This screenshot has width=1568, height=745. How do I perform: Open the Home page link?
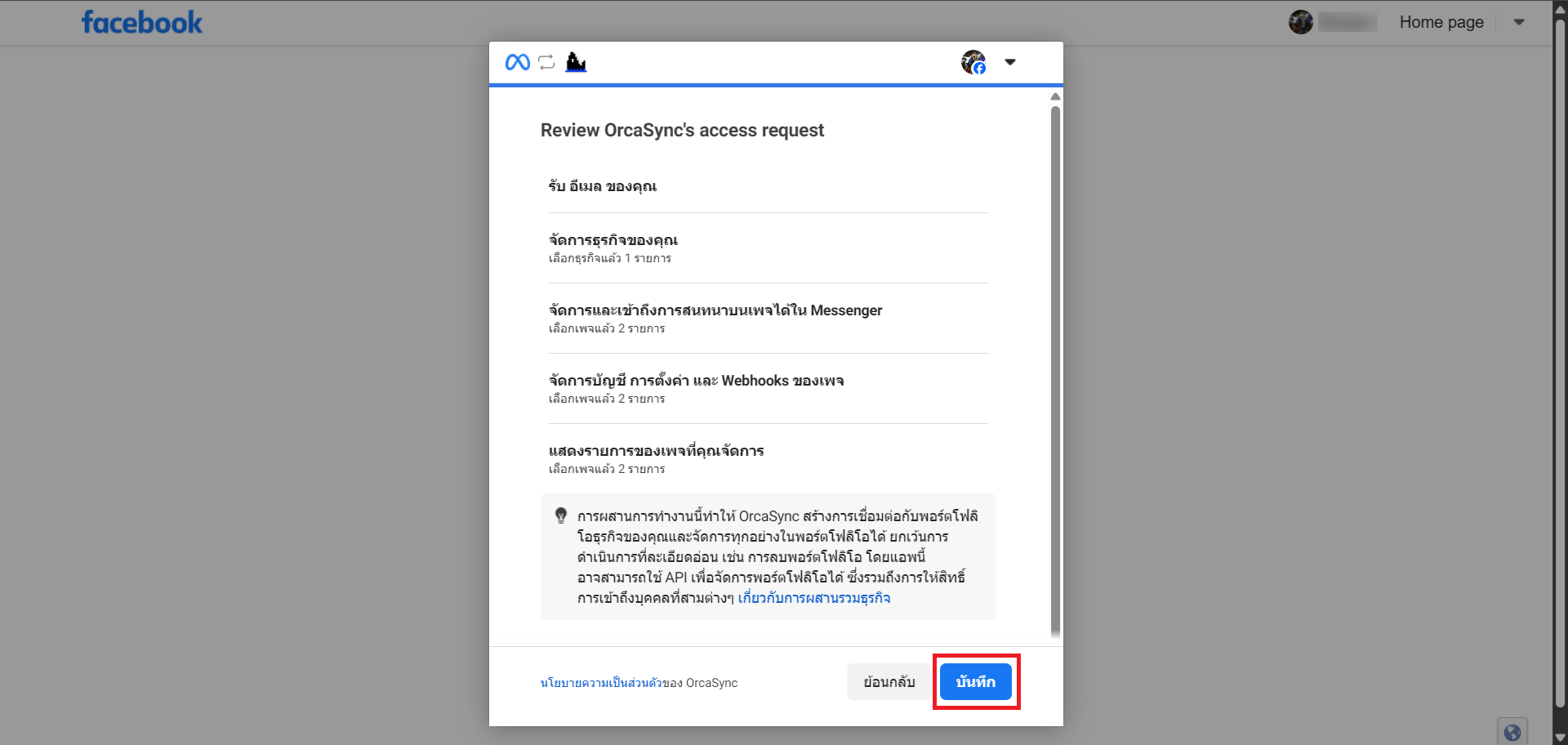click(x=1441, y=22)
